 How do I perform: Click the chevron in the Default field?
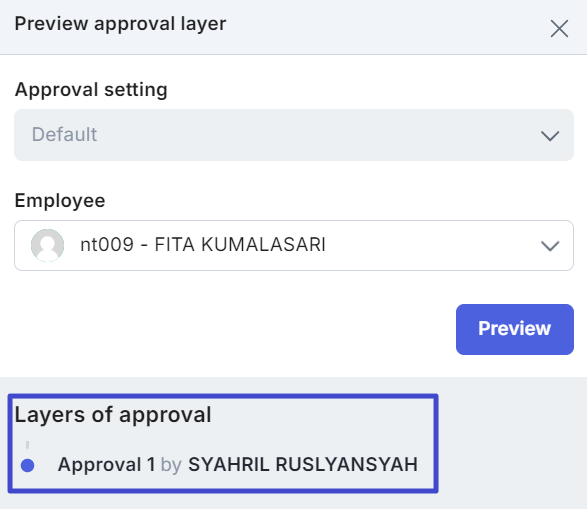point(550,135)
